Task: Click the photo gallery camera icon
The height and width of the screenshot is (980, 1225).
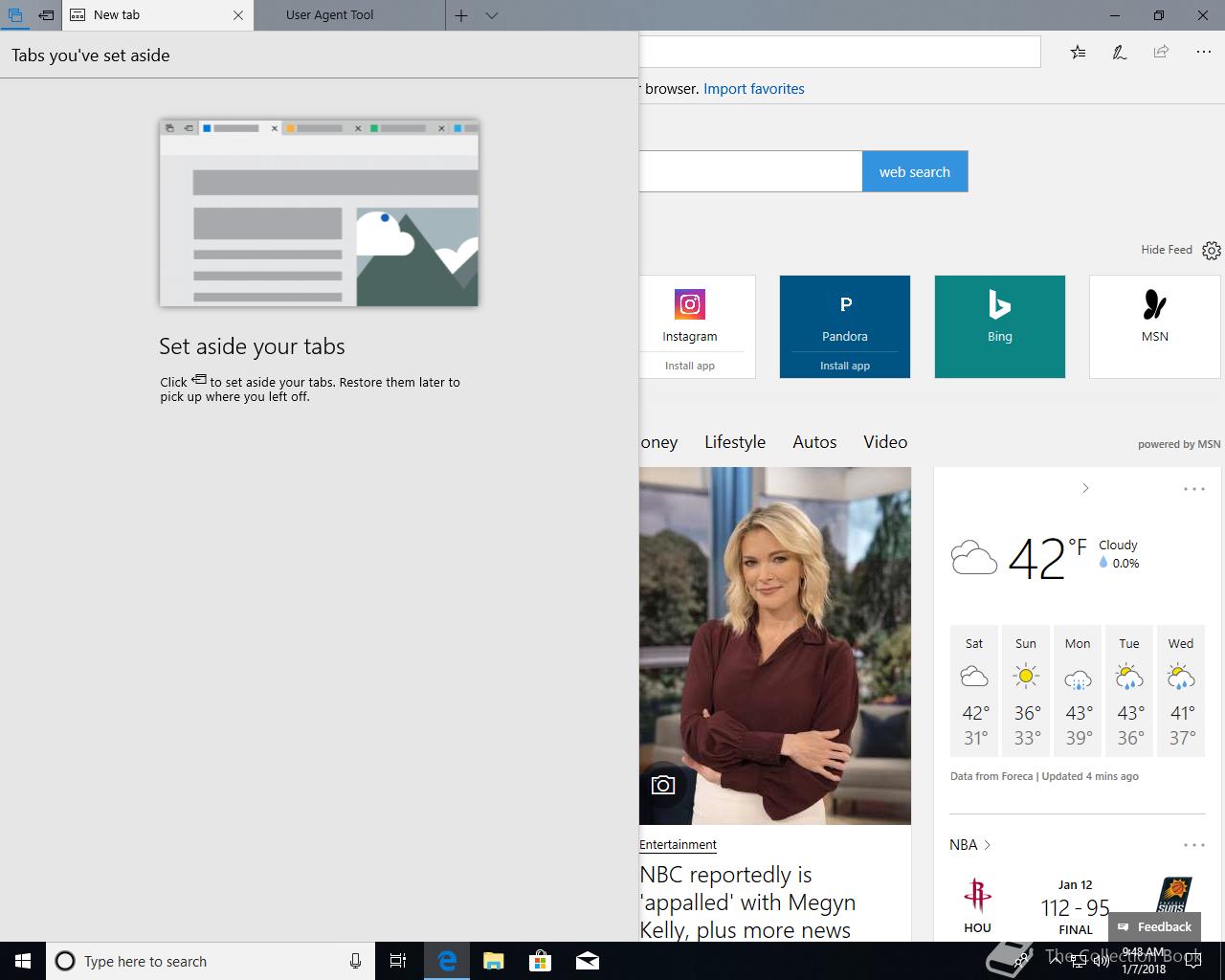Action: [663, 786]
